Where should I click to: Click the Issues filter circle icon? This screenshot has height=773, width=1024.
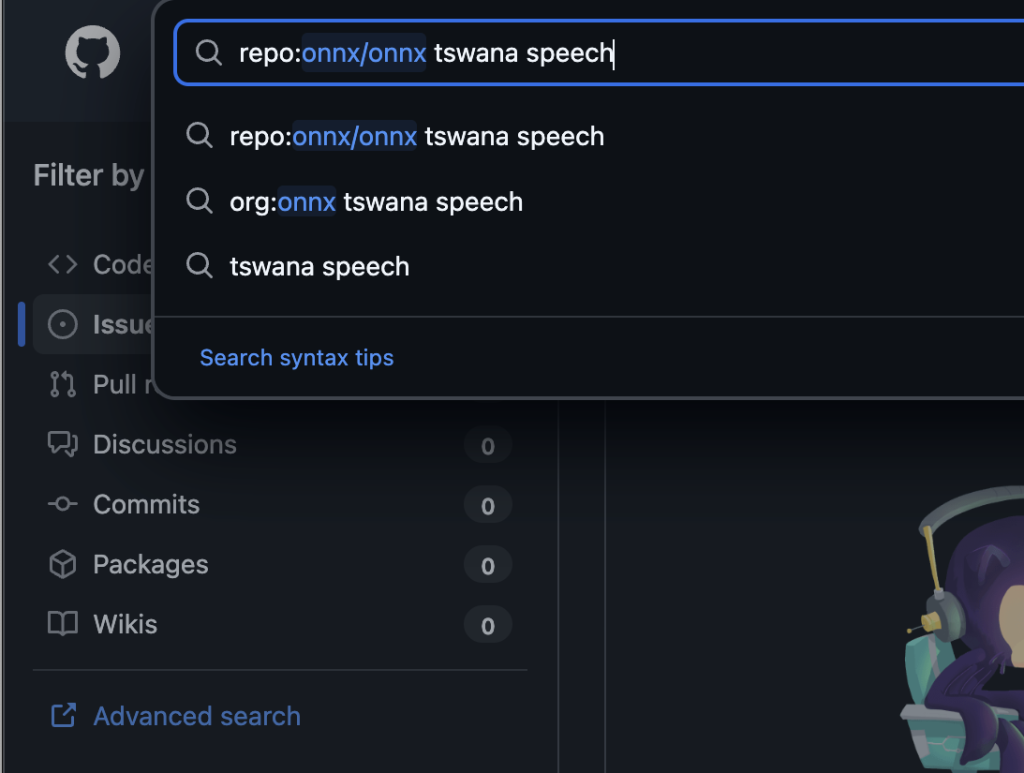[x=63, y=324]
